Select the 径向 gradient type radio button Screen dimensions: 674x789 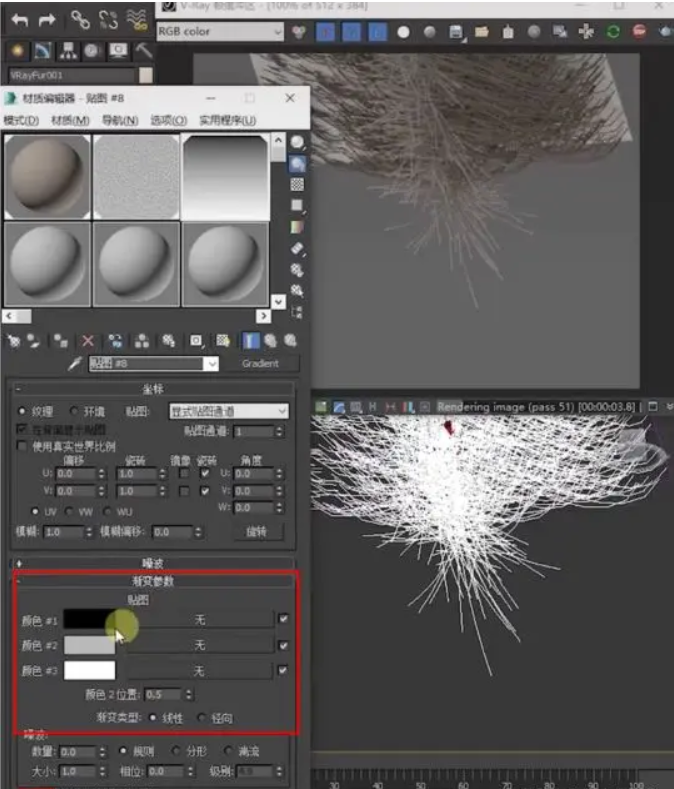point(203,718)
